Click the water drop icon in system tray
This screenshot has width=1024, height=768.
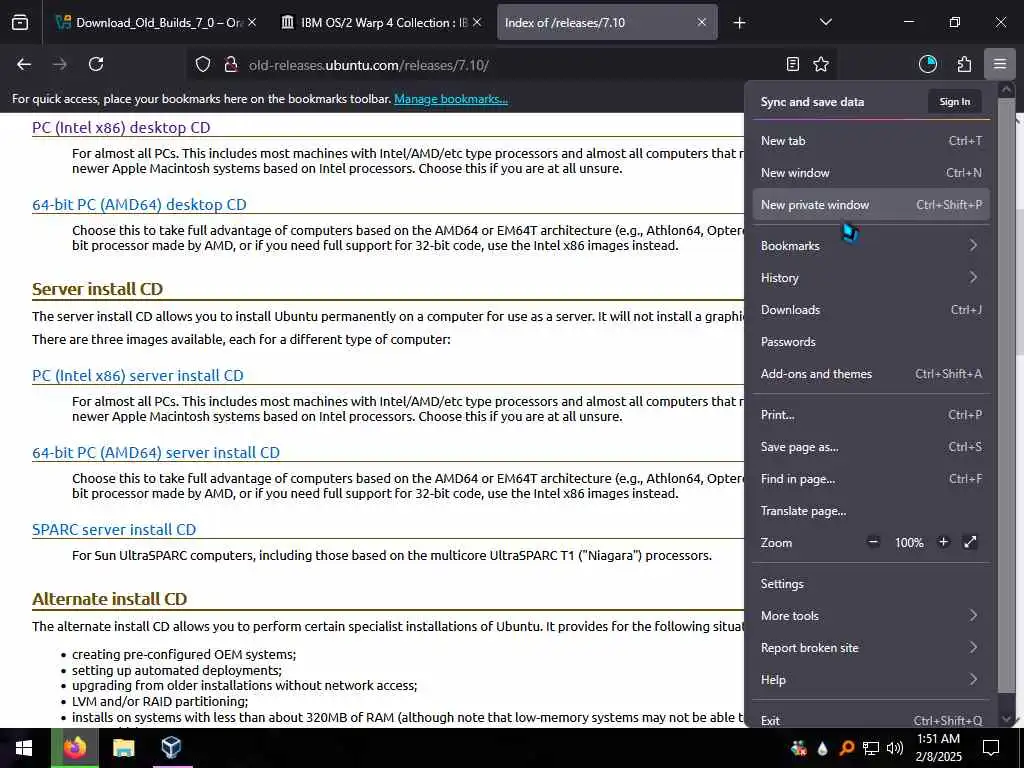pos(822,748)
